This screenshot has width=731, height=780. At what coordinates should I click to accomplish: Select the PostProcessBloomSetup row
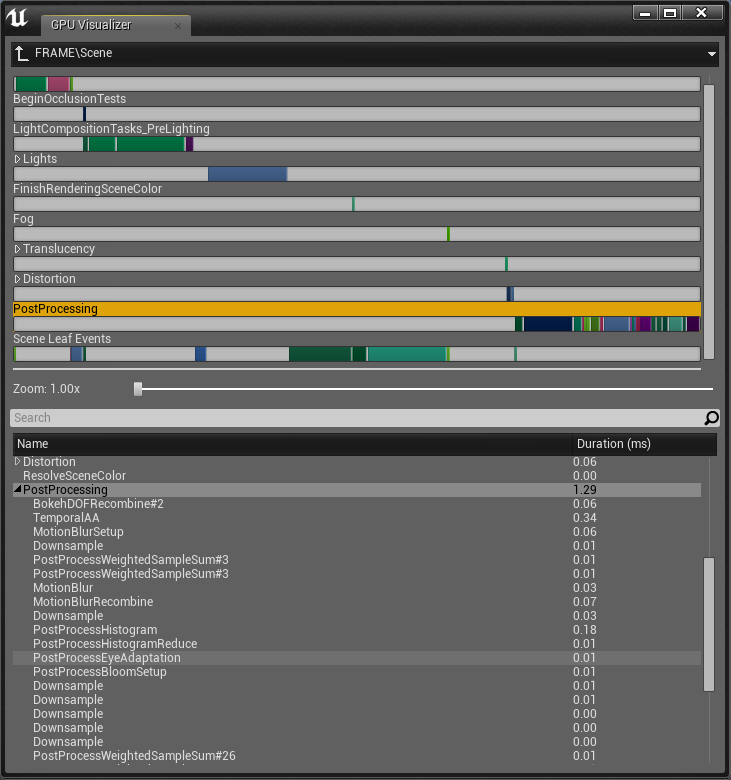pos(357,672)
